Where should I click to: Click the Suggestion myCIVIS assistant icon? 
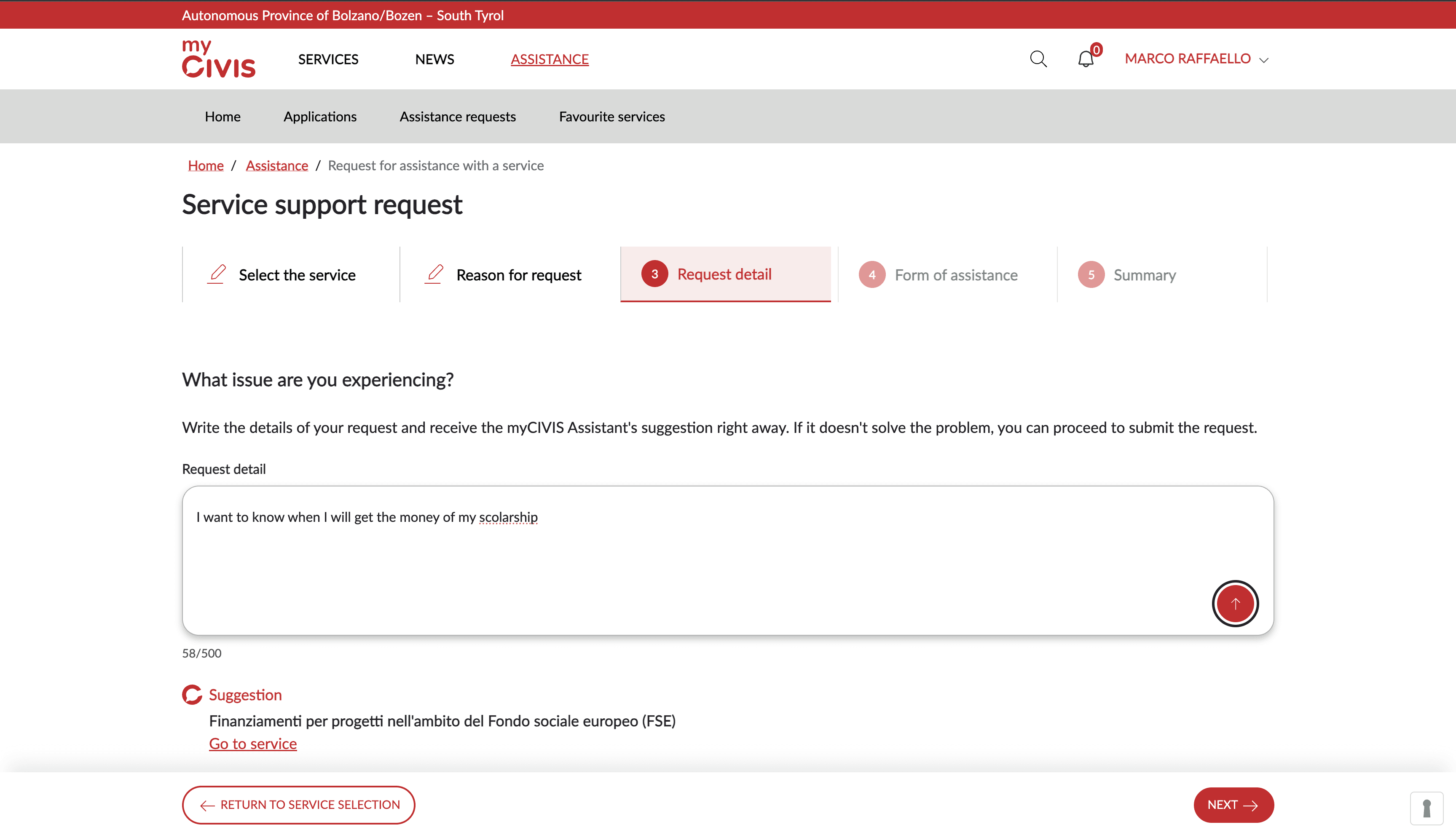(x=192, y=695)
